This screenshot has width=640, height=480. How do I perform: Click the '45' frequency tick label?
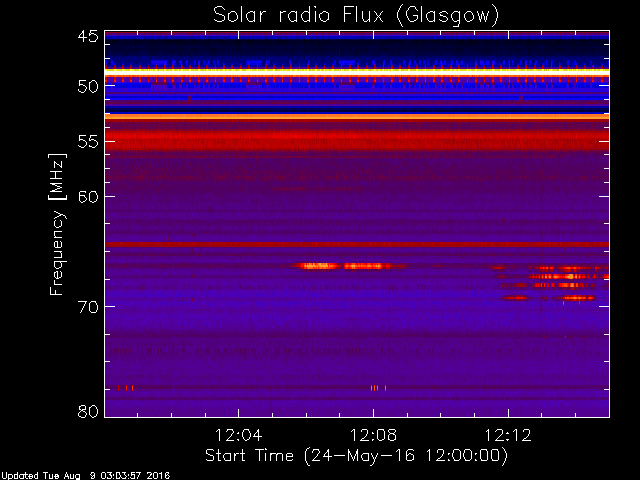88,36
